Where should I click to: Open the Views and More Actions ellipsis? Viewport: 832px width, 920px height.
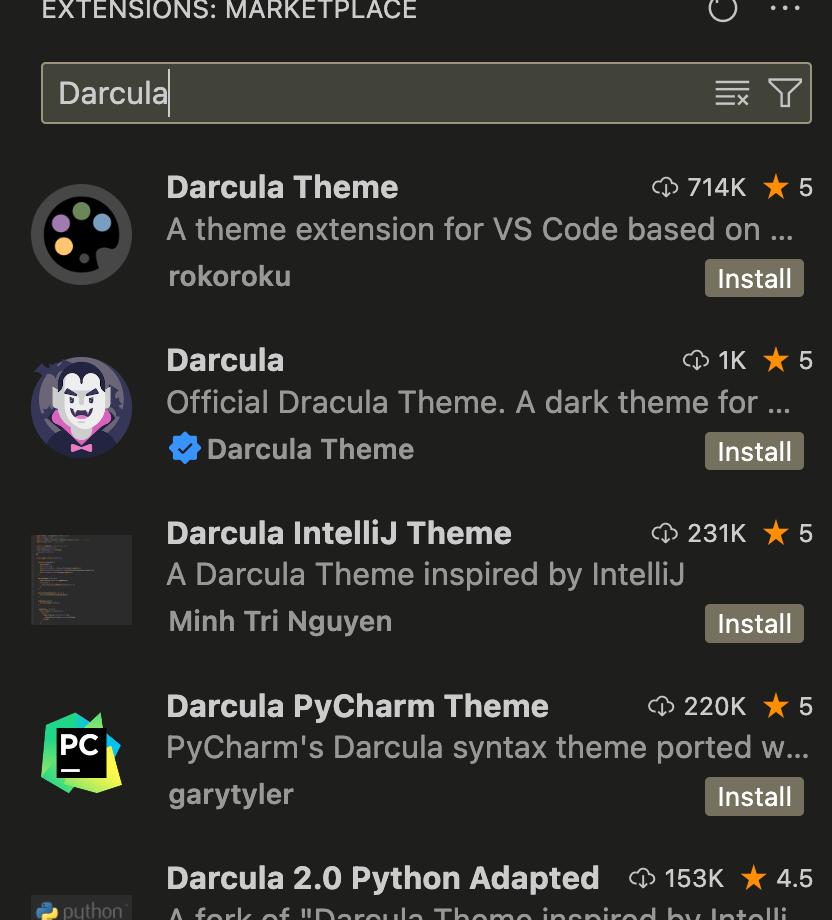click(784, 8)
